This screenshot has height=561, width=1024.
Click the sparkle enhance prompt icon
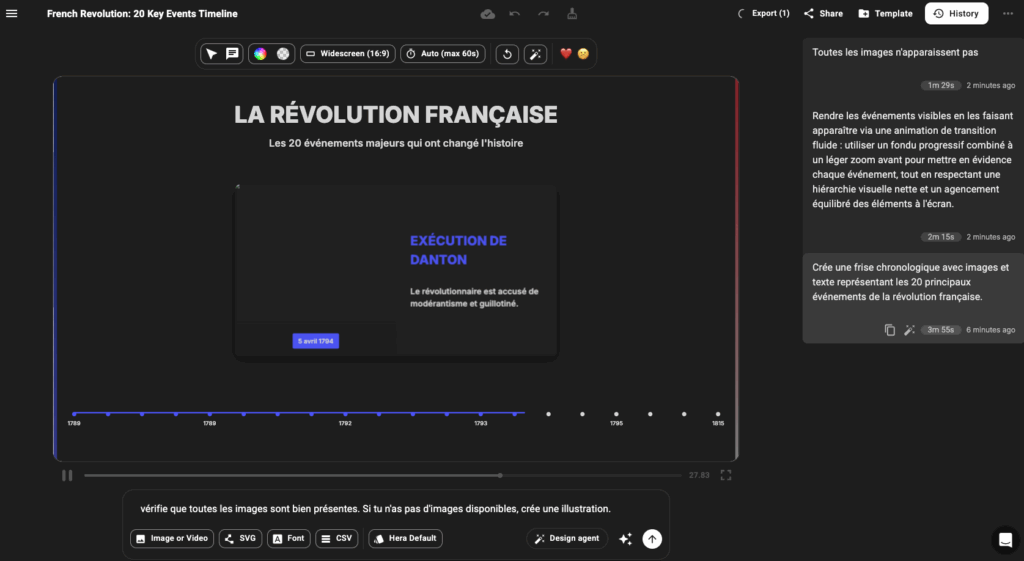click(x=625, y=538)
